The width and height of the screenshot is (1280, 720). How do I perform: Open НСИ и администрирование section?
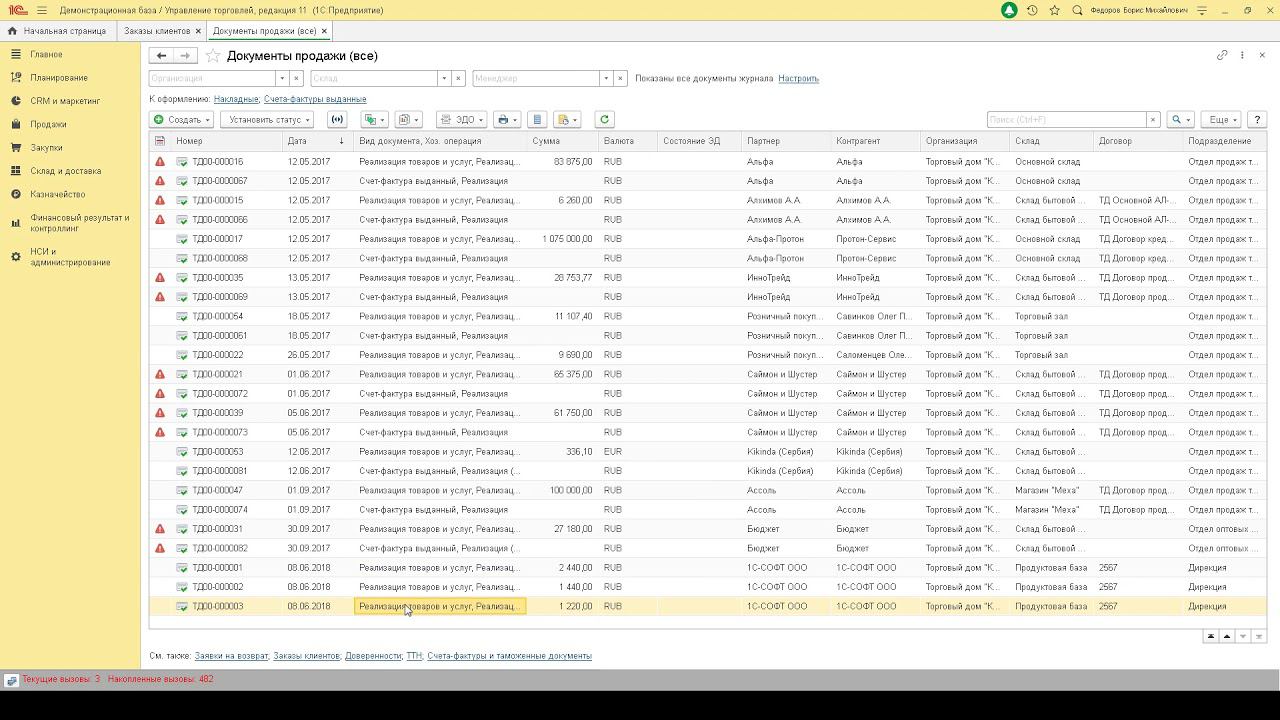pyautogui.click(x=70, y=257)
